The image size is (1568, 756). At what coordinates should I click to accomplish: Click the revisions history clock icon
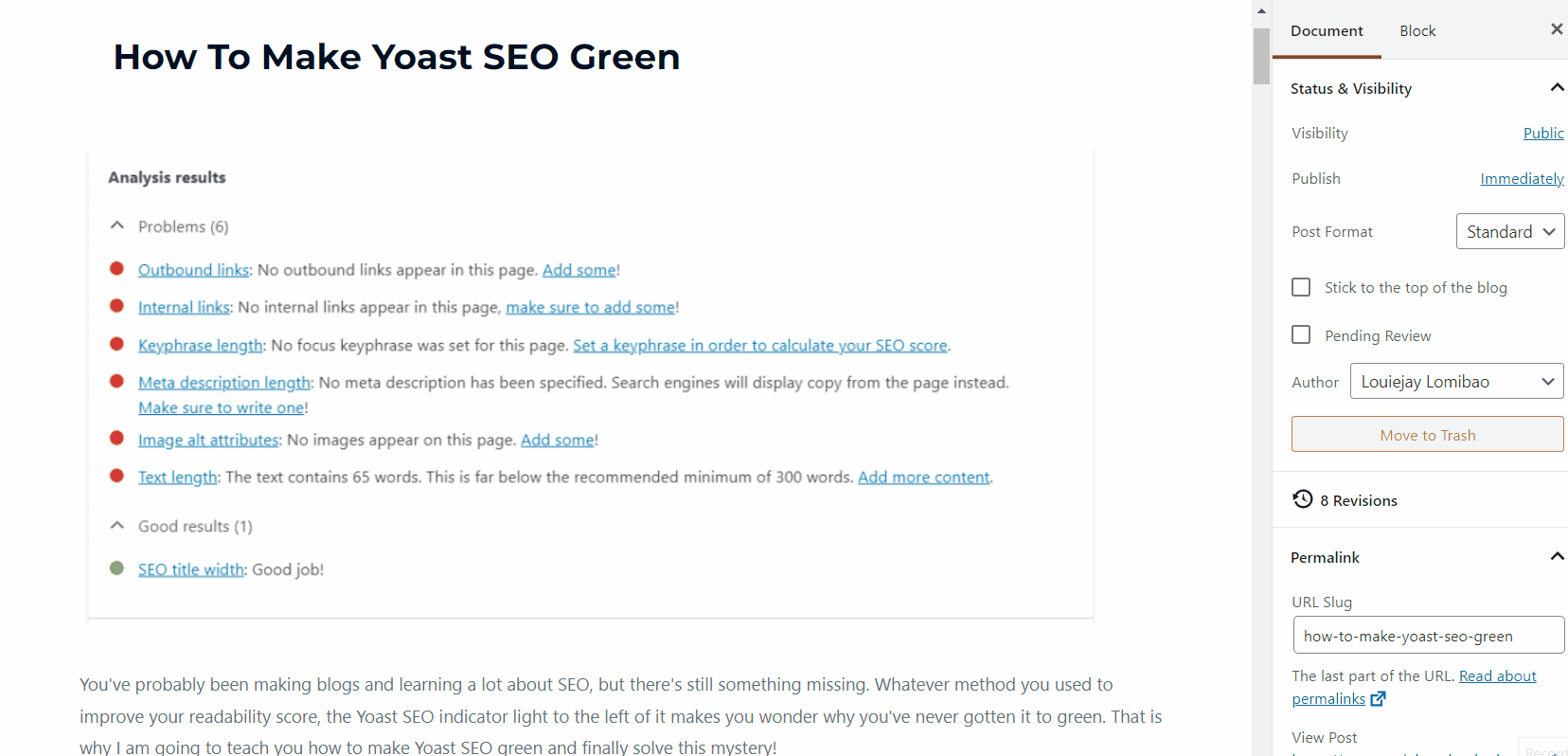point(1303,499)
